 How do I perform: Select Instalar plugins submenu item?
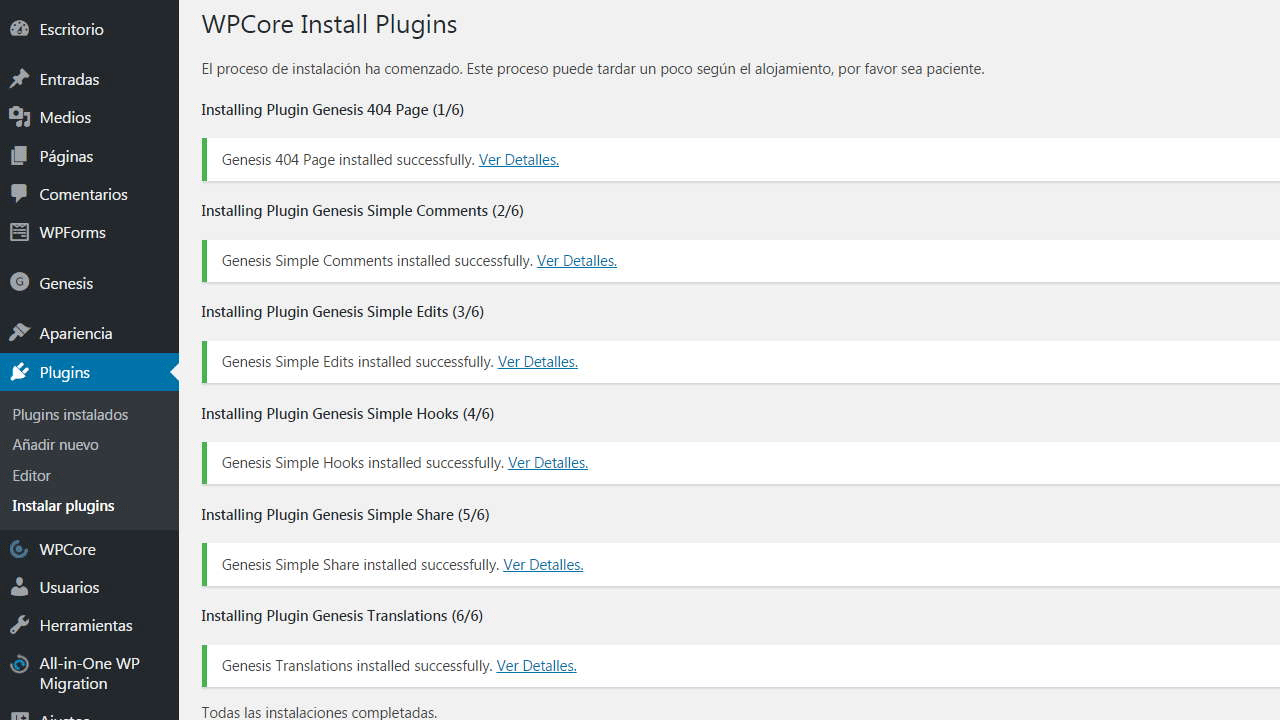click(63, 505)
